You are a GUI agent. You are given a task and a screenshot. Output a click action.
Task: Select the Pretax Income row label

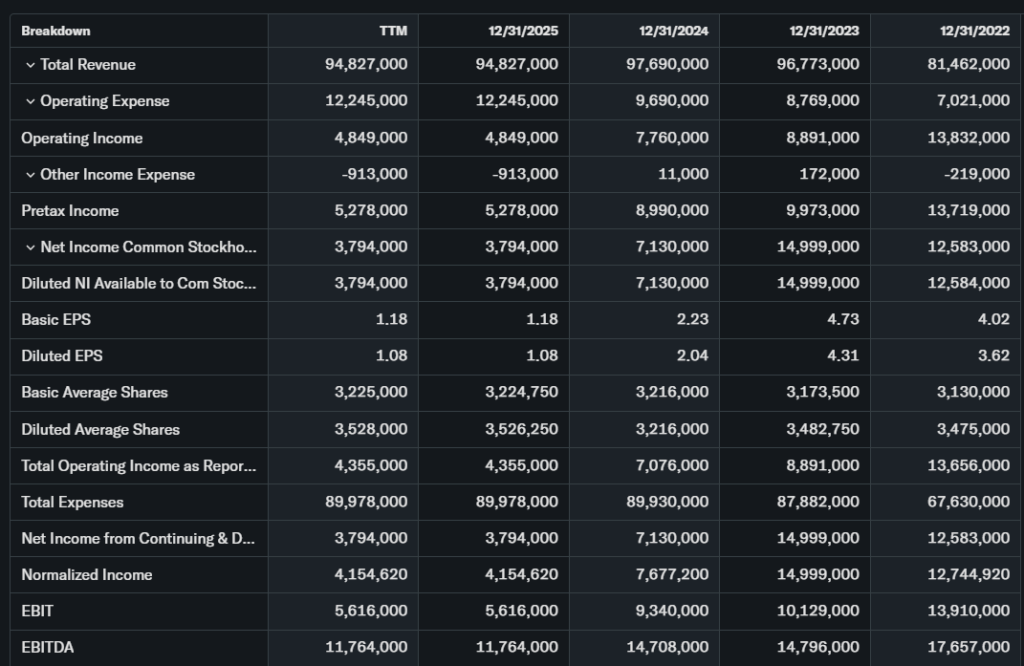(70, 211)
